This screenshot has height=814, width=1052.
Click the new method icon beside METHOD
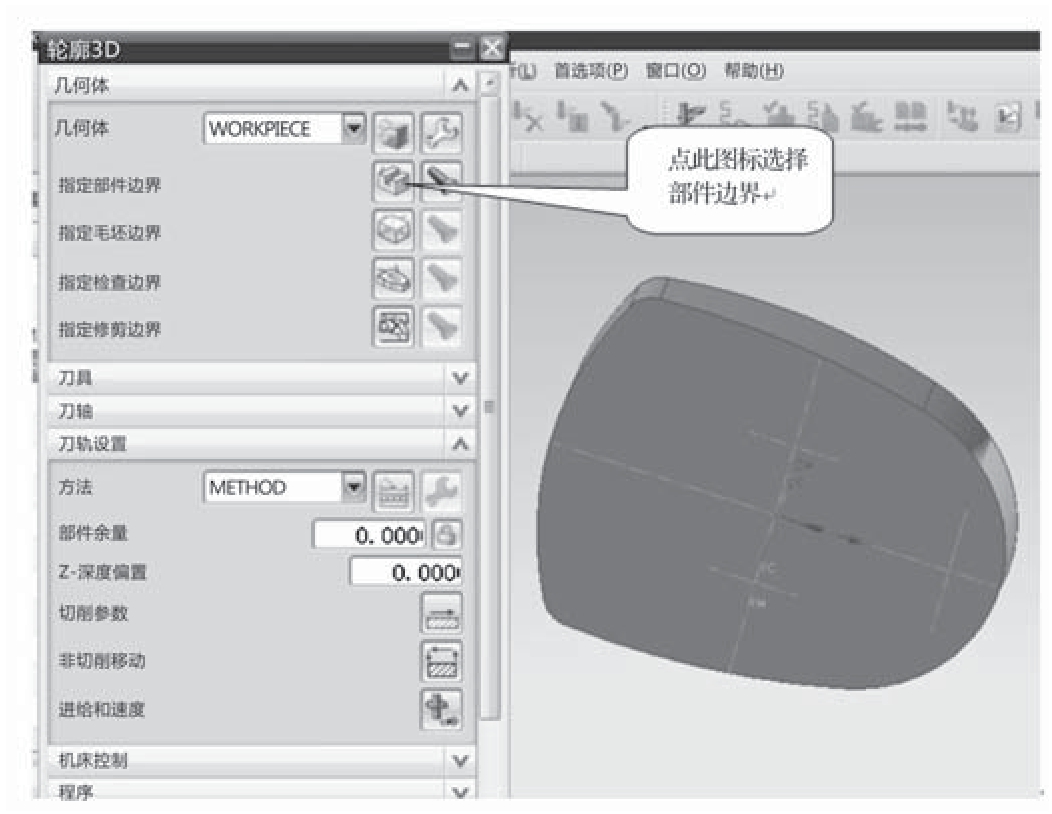pyautogui.click(x=394, y=492)
